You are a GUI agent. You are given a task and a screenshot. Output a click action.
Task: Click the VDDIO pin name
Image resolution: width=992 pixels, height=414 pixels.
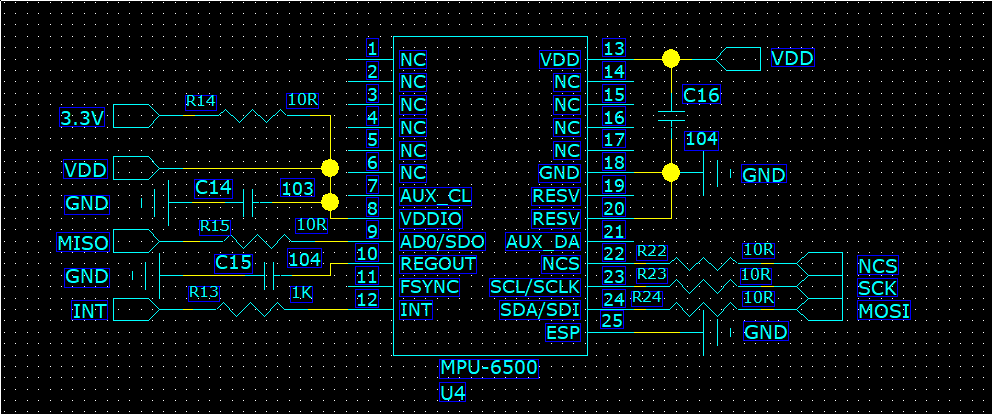431,219
